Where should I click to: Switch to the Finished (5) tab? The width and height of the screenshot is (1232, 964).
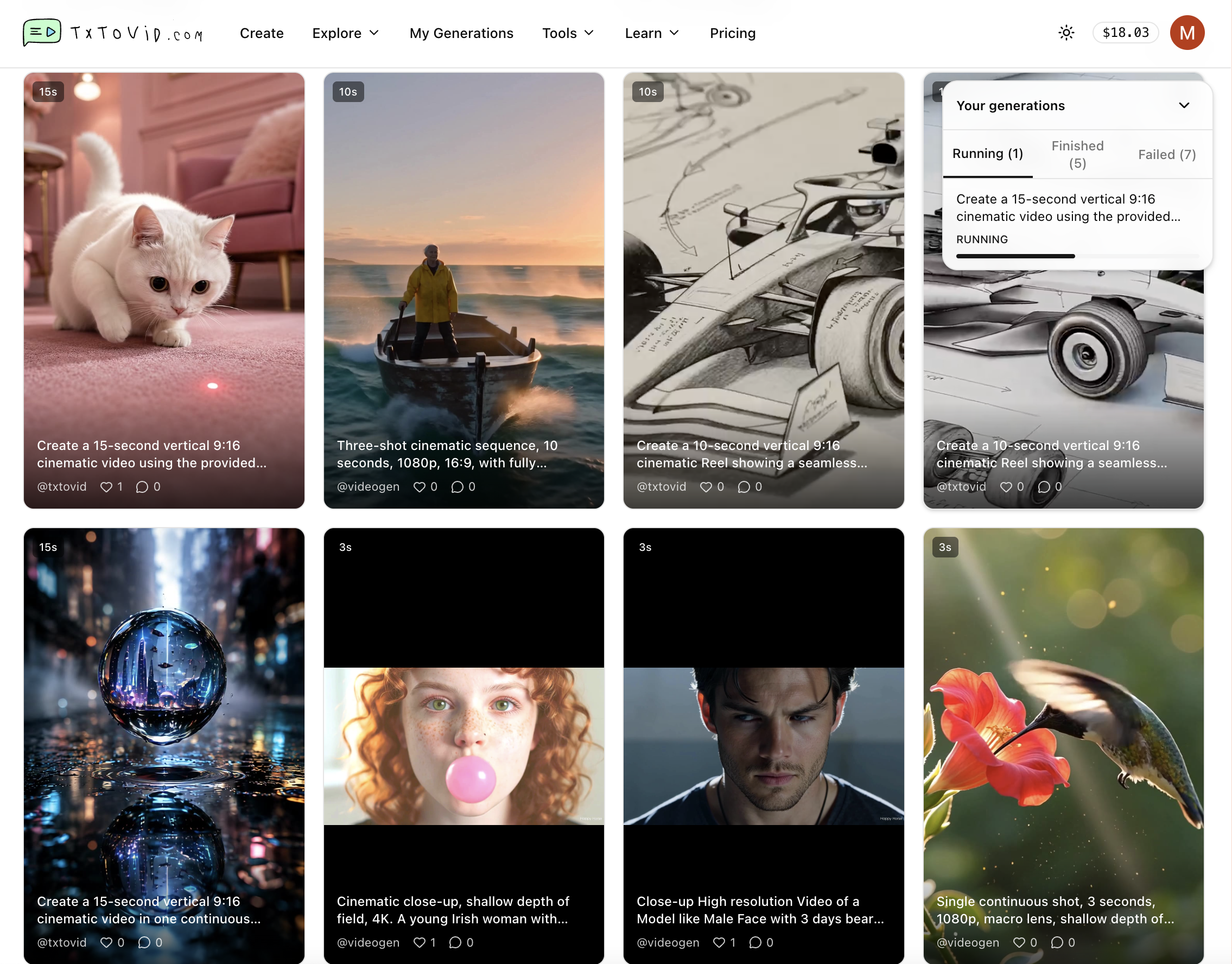point(1077,154)
